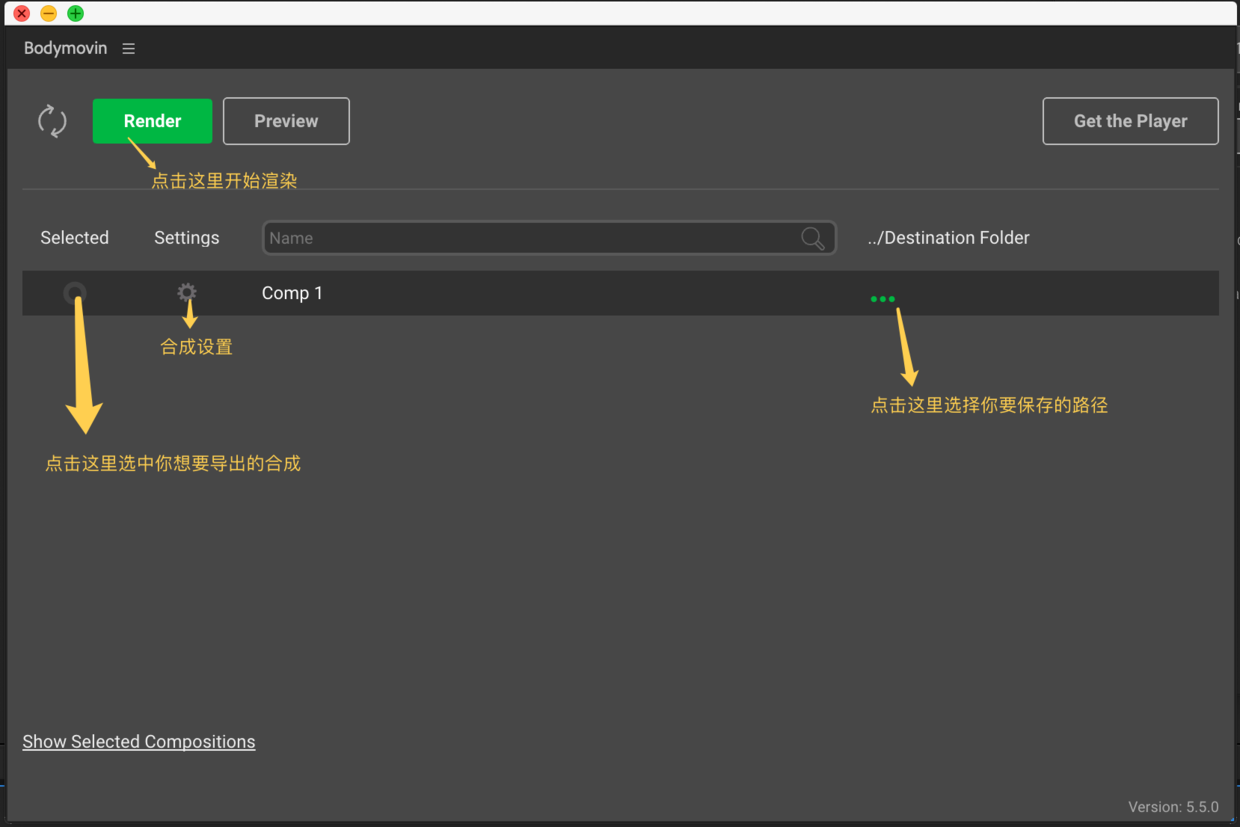Maximize window using green button
This screenshot has height=827, width=1240.
75,13
